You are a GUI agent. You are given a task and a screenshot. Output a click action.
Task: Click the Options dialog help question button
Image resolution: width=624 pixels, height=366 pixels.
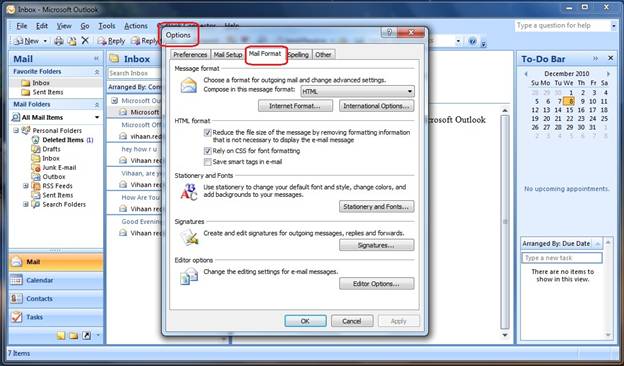coord(389,33)
